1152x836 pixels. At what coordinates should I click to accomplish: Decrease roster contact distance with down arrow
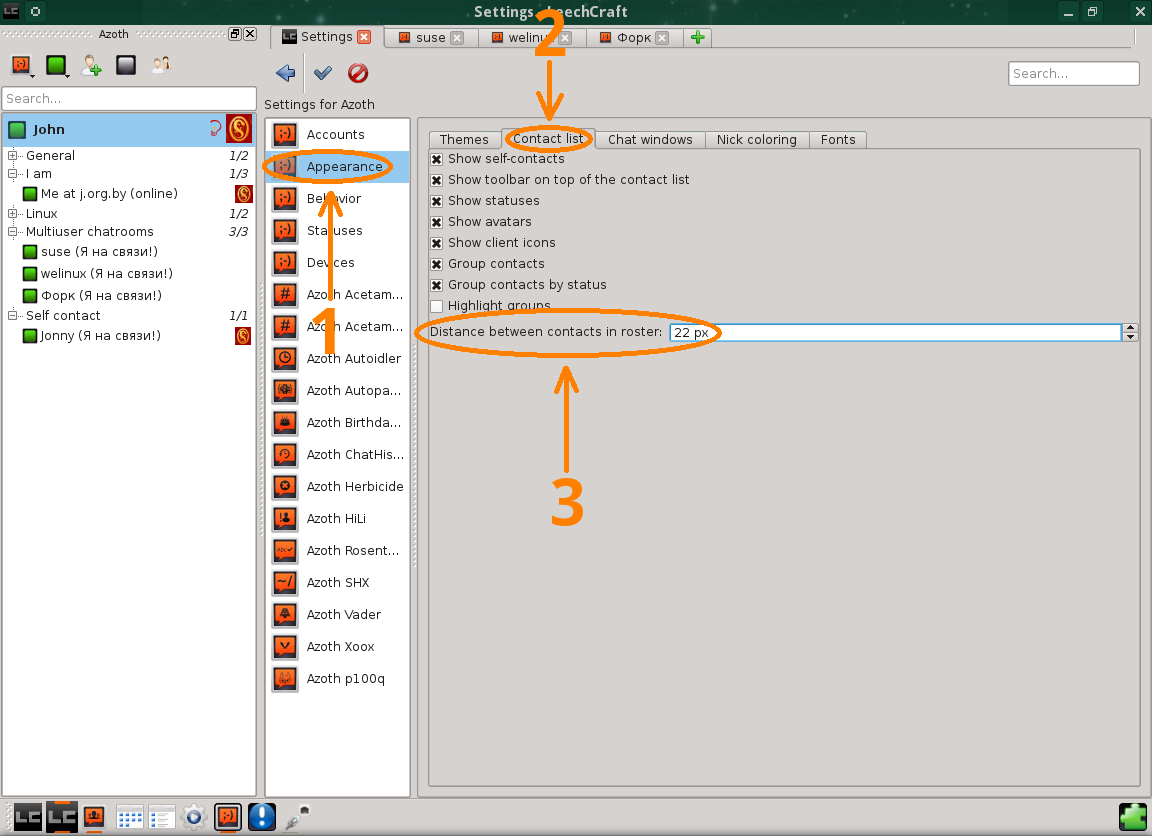coord(1131,337)
